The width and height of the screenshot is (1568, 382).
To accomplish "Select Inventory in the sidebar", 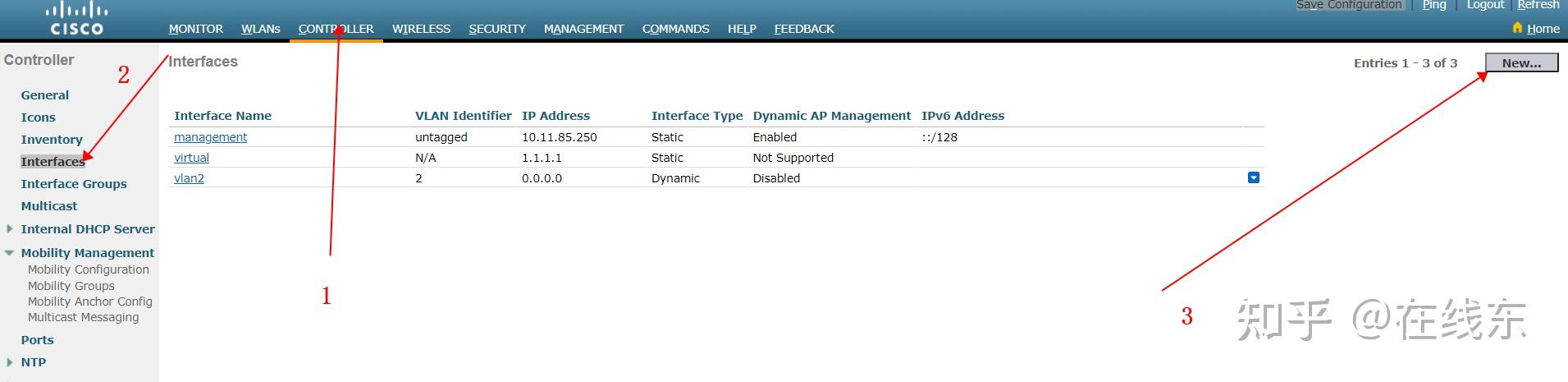I will coord(52,140).
